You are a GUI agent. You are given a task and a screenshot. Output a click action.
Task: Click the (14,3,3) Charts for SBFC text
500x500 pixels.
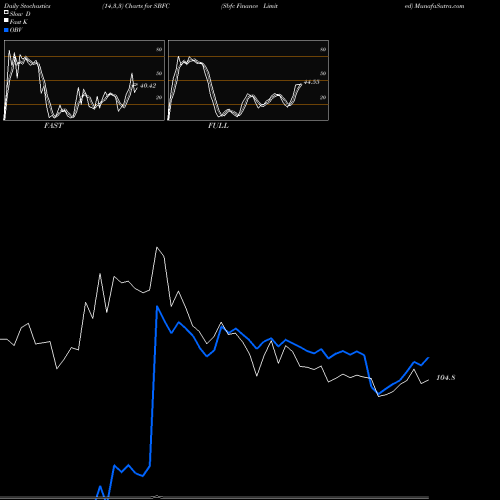136,6
